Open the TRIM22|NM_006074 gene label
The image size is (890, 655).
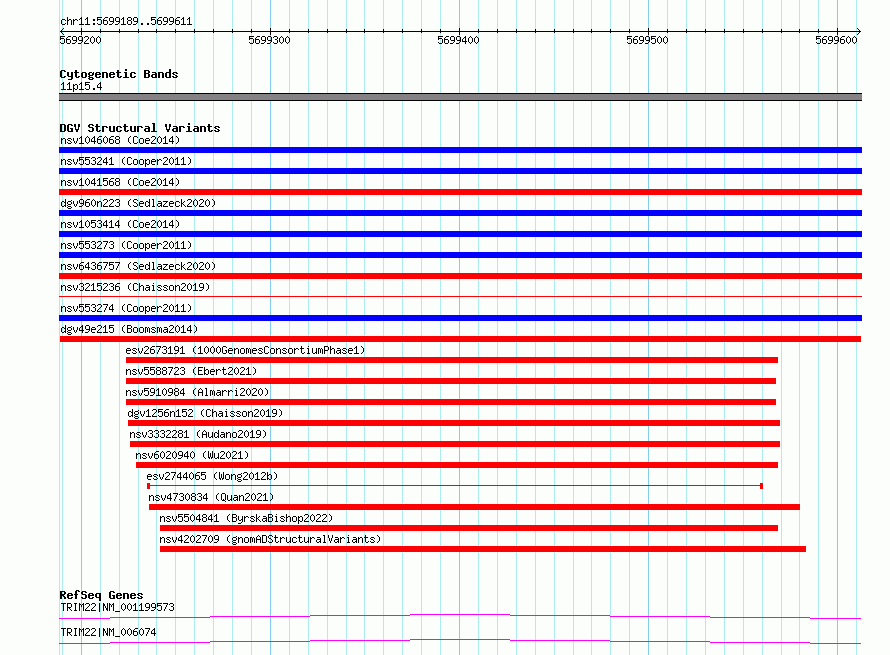coord(108,632)
